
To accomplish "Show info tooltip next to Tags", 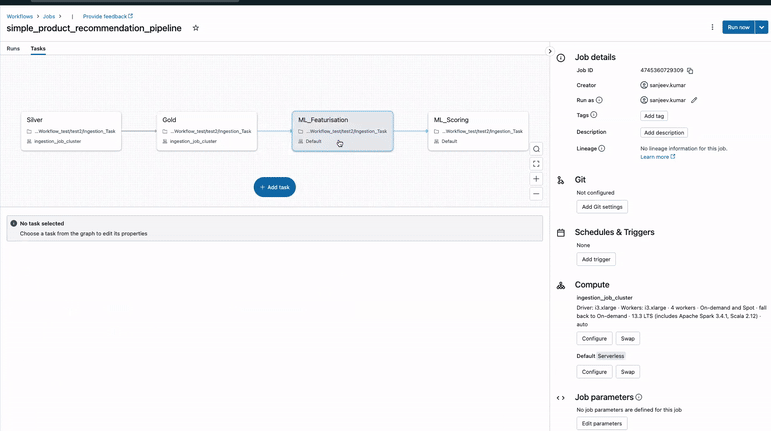I will [x=594, y=115].
